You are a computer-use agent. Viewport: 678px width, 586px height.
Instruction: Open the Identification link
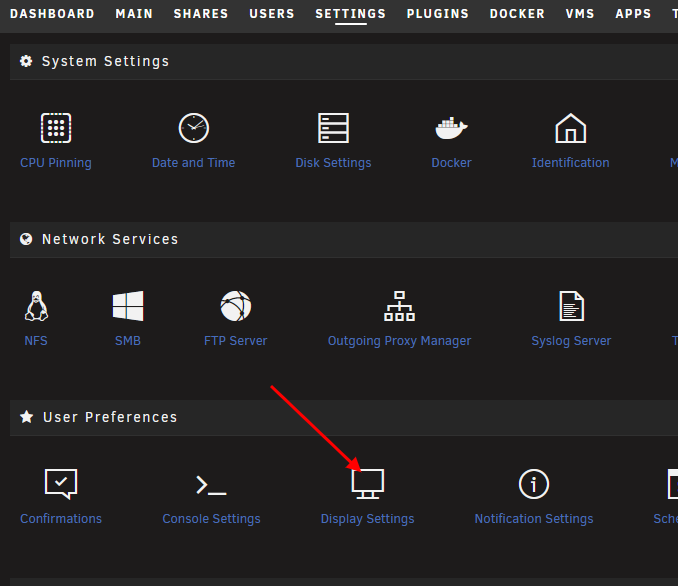(x=571, y=163)
